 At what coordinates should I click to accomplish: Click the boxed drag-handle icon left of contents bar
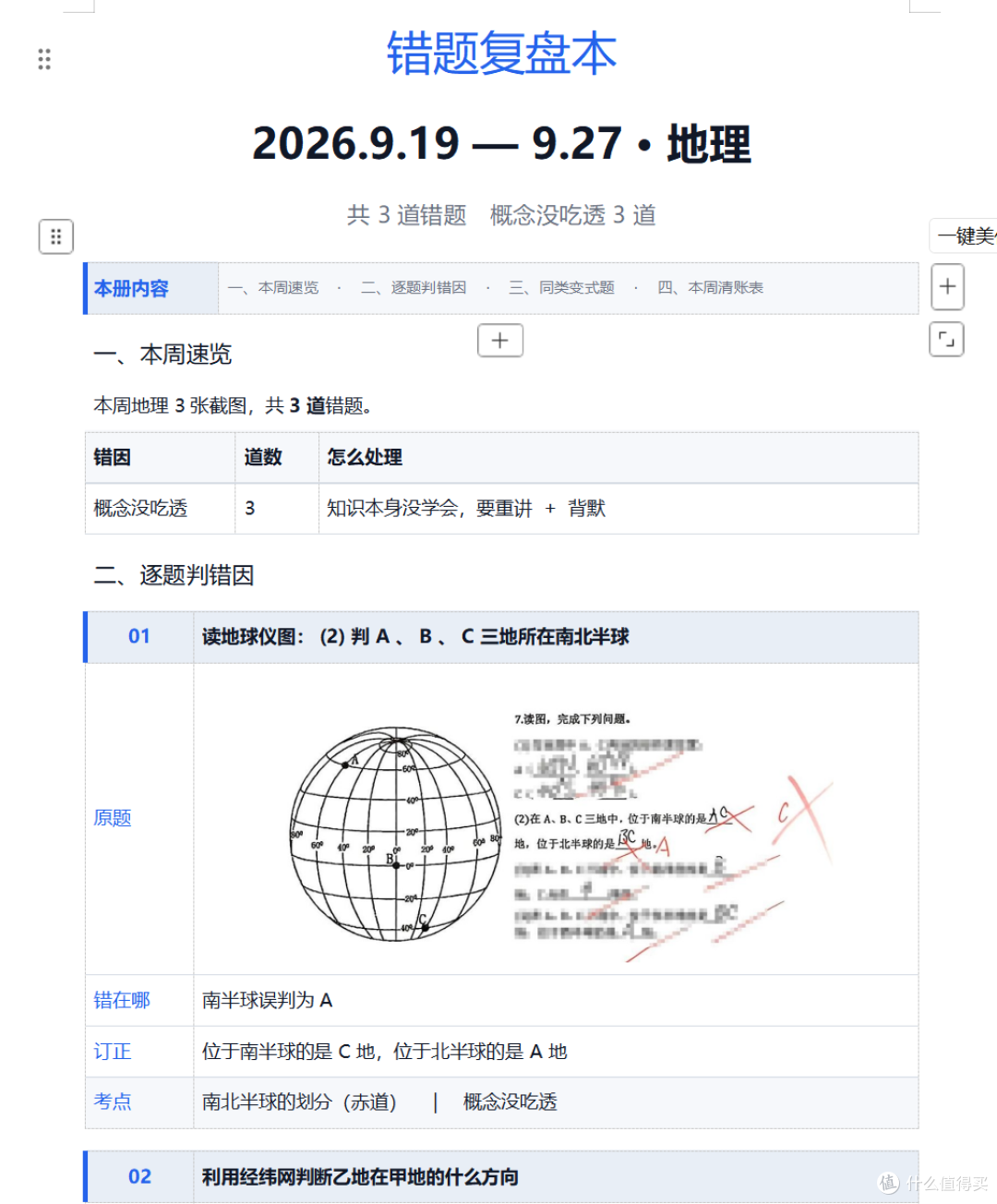[x=55, y=236]
